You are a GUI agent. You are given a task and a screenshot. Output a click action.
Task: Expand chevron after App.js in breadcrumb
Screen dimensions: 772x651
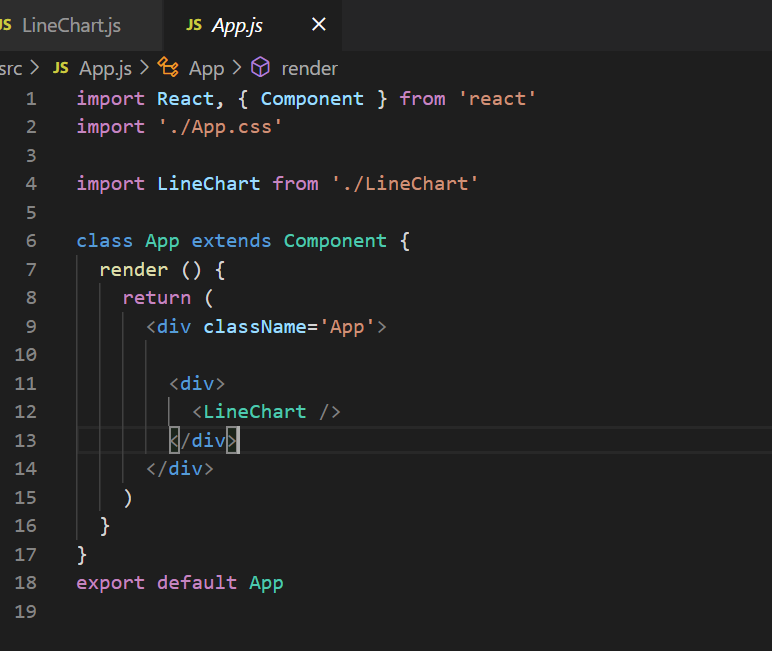coord(144,67)
